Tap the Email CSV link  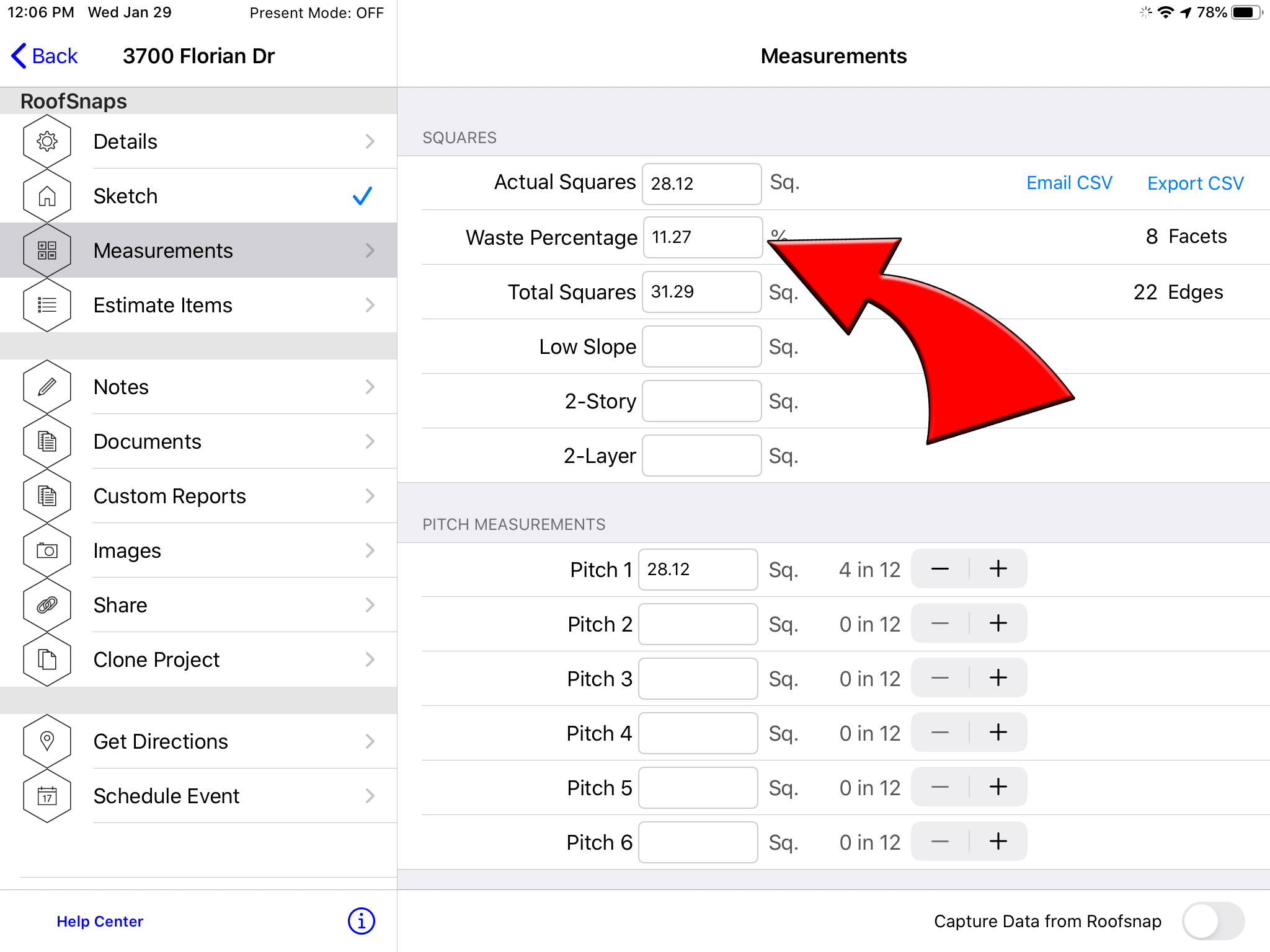click(x=1069, y=183)
